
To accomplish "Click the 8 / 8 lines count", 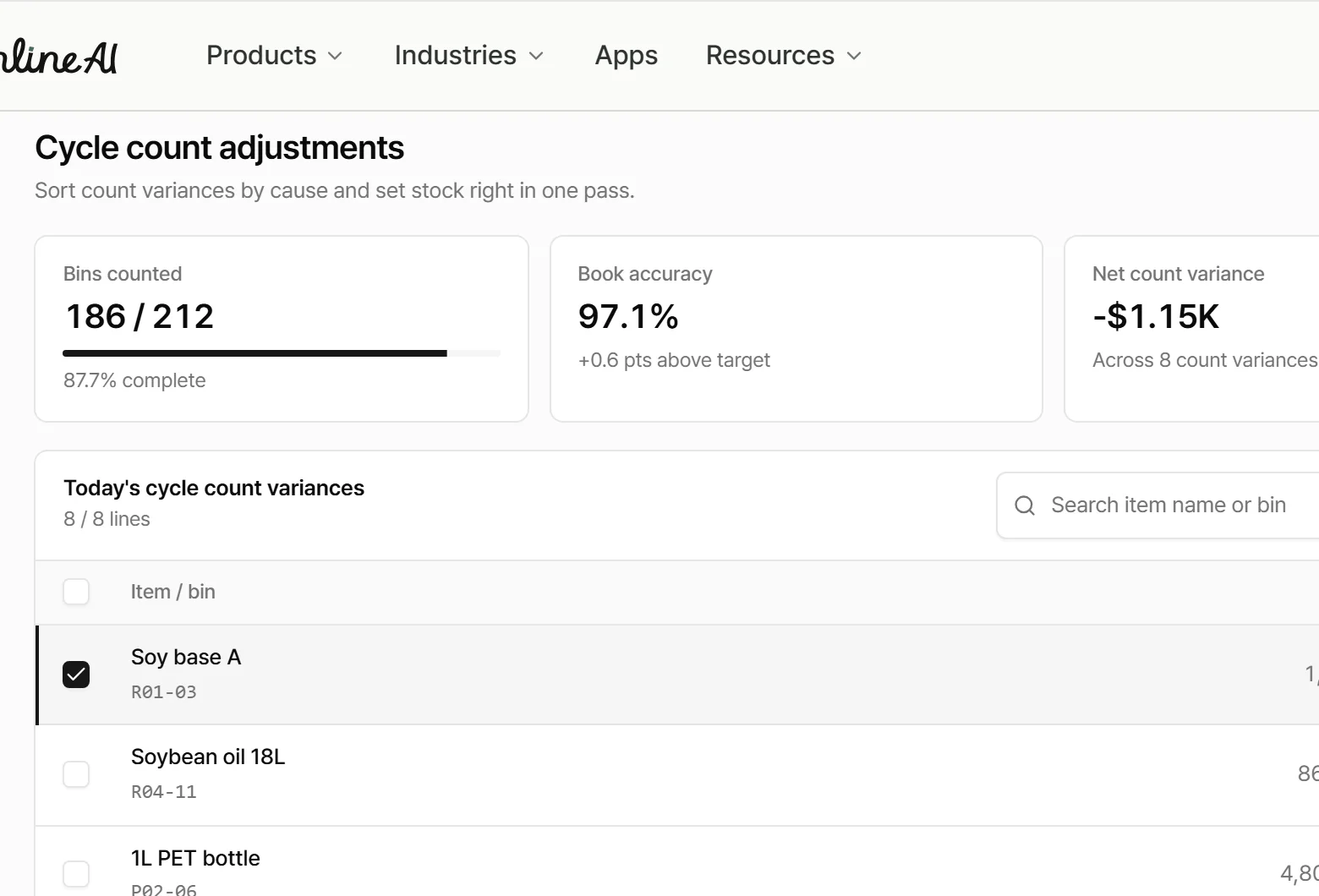I will (x=107, y=519).
